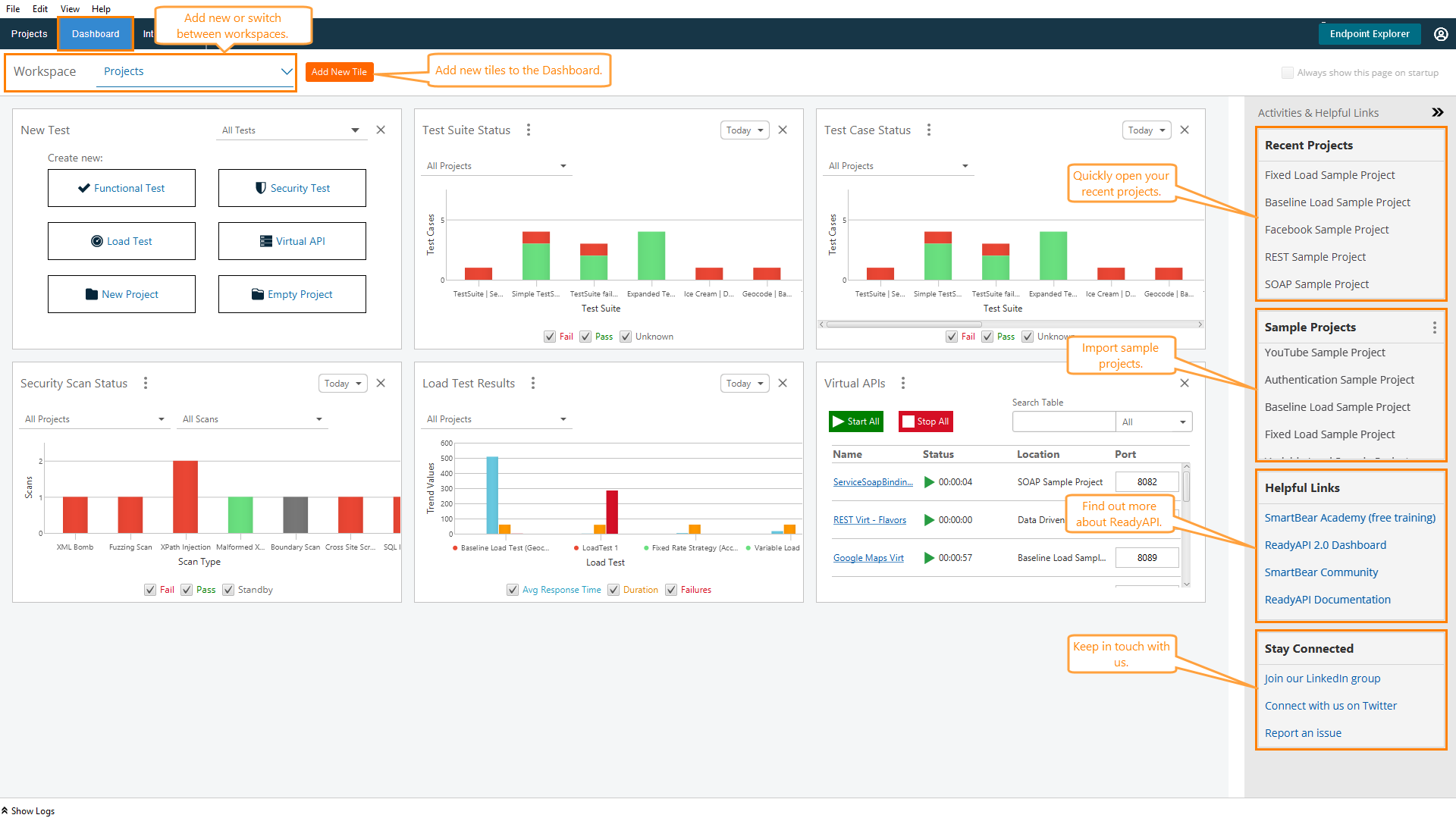Switch to the Projects tab

click(29, 33)
